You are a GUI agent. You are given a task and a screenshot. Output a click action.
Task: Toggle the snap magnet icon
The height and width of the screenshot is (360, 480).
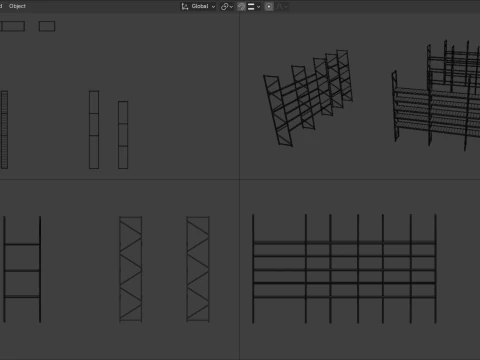242,6
